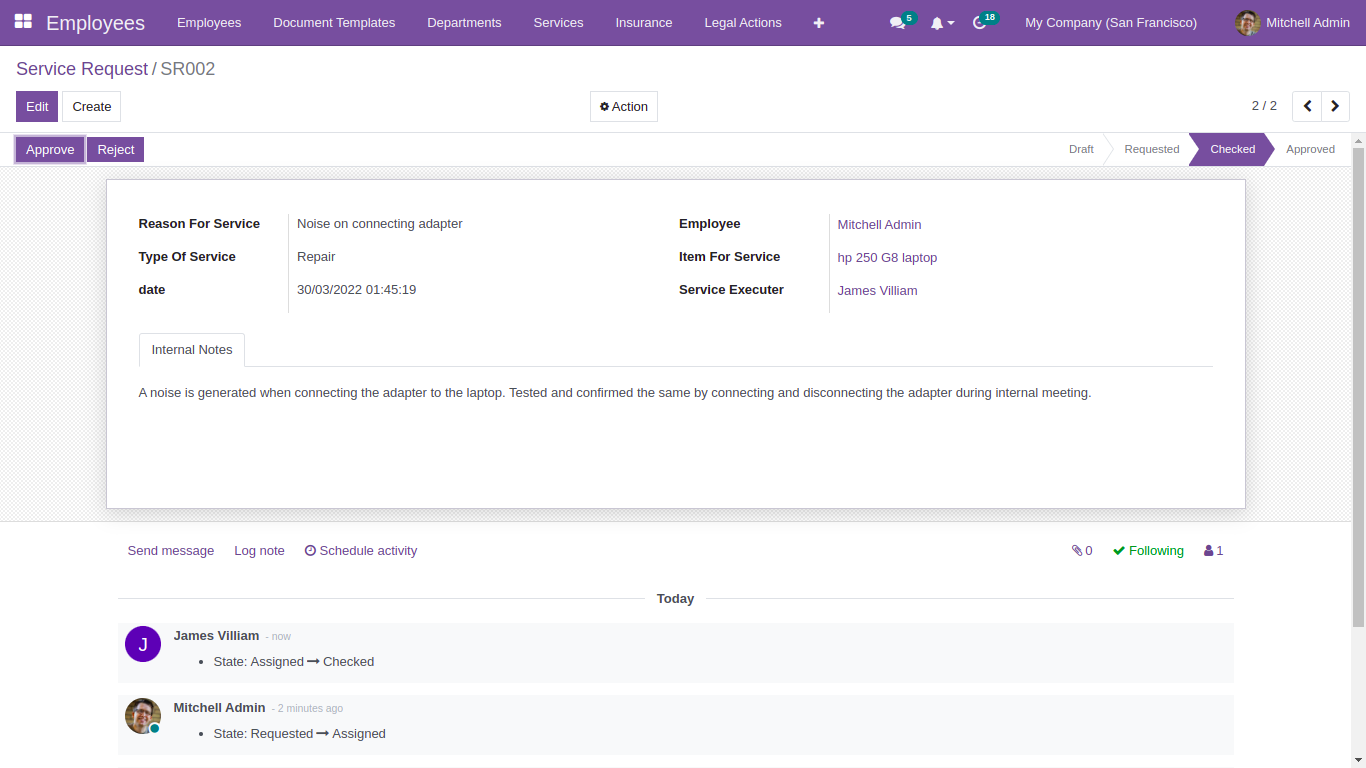Open the Departments menu

click(x=464, y=22)
